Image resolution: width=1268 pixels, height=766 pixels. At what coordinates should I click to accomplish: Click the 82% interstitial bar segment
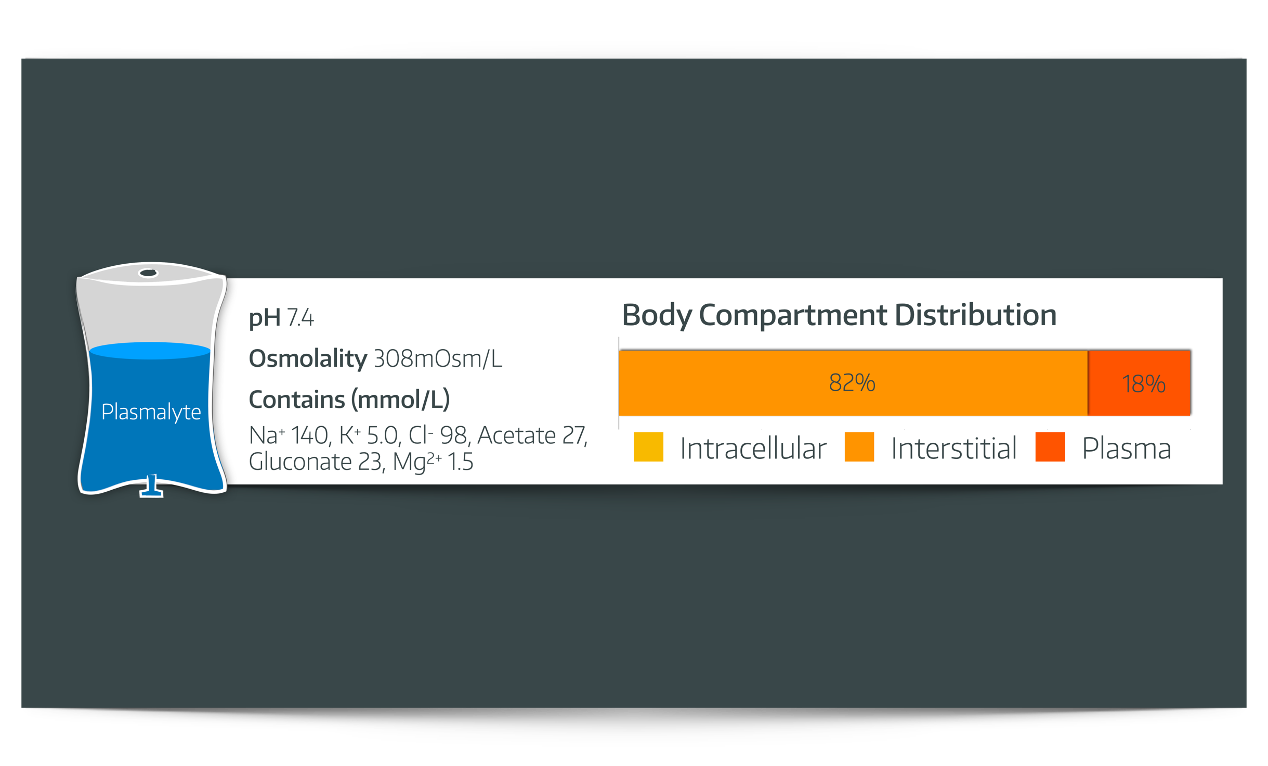click(852, 383)
